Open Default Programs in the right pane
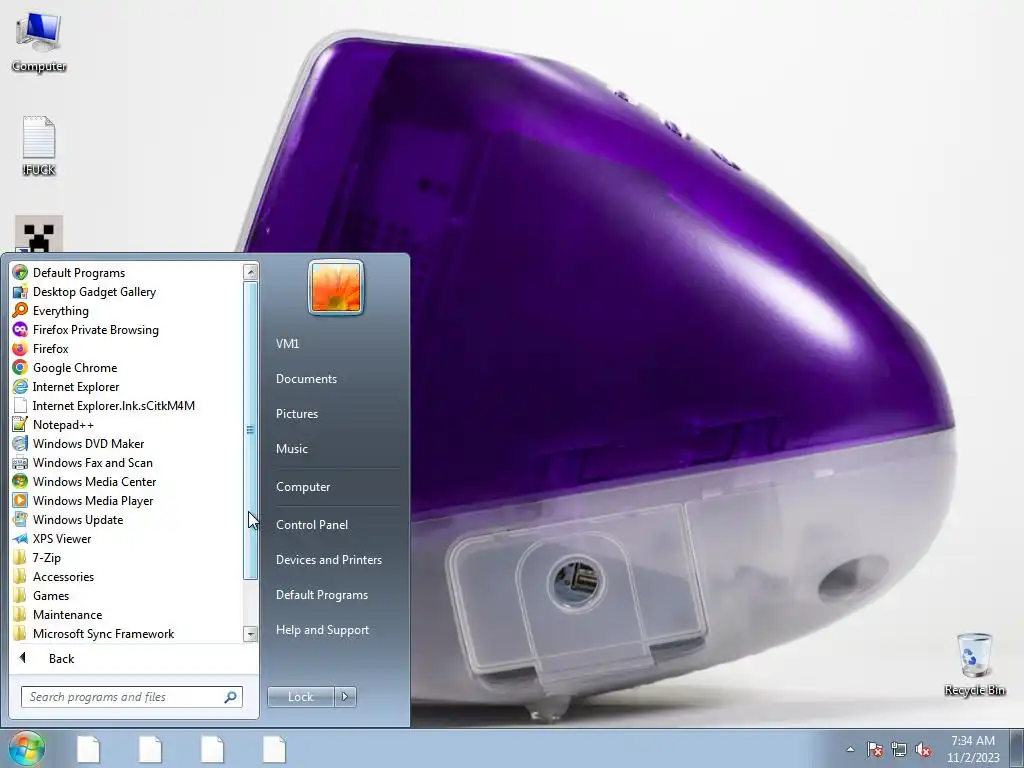 pyautogui.click(x=321, y=595)
